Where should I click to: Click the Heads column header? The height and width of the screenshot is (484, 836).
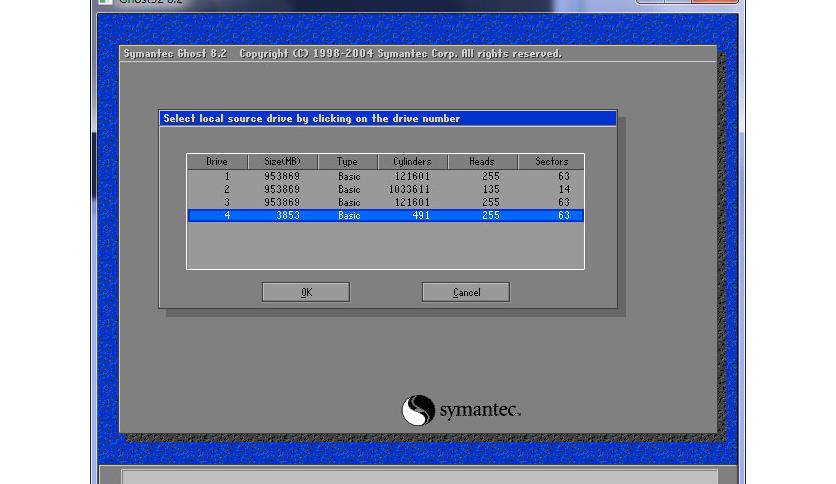click(483, 162)
